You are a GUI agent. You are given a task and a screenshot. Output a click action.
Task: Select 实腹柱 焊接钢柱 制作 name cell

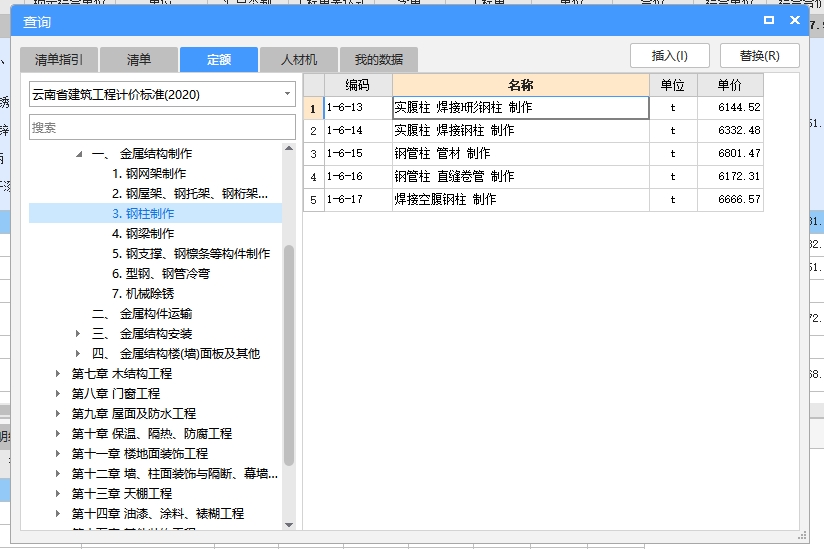(521, 131)
